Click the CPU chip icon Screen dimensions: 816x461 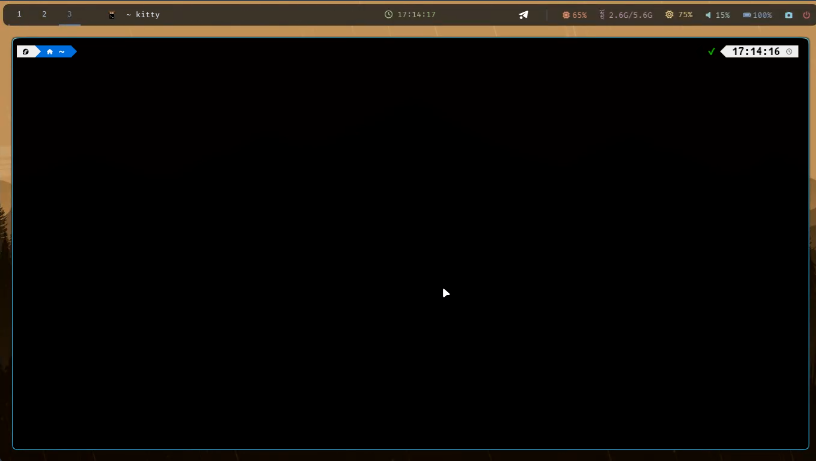(566, 15)
